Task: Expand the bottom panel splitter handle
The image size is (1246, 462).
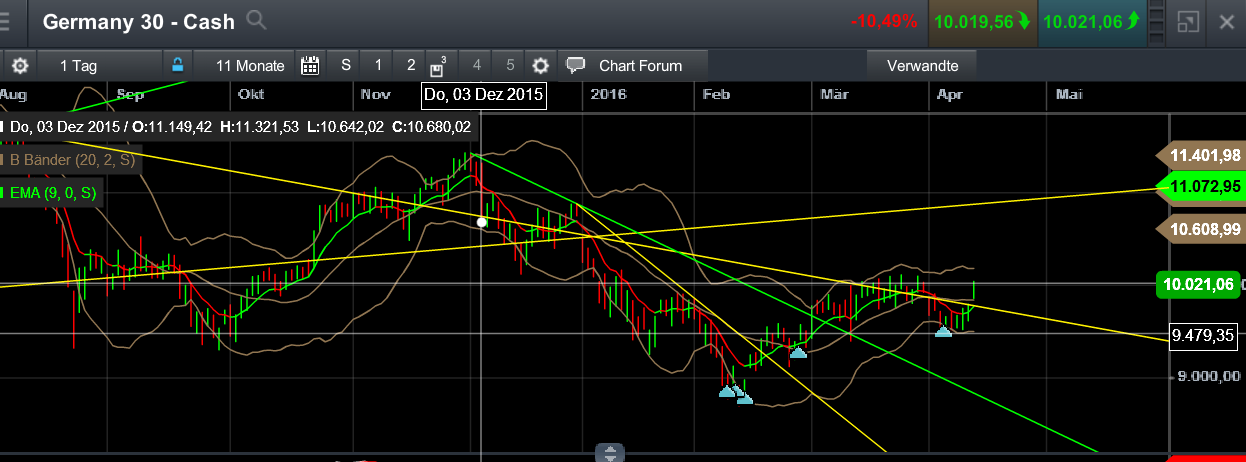Action: [610, 452]
